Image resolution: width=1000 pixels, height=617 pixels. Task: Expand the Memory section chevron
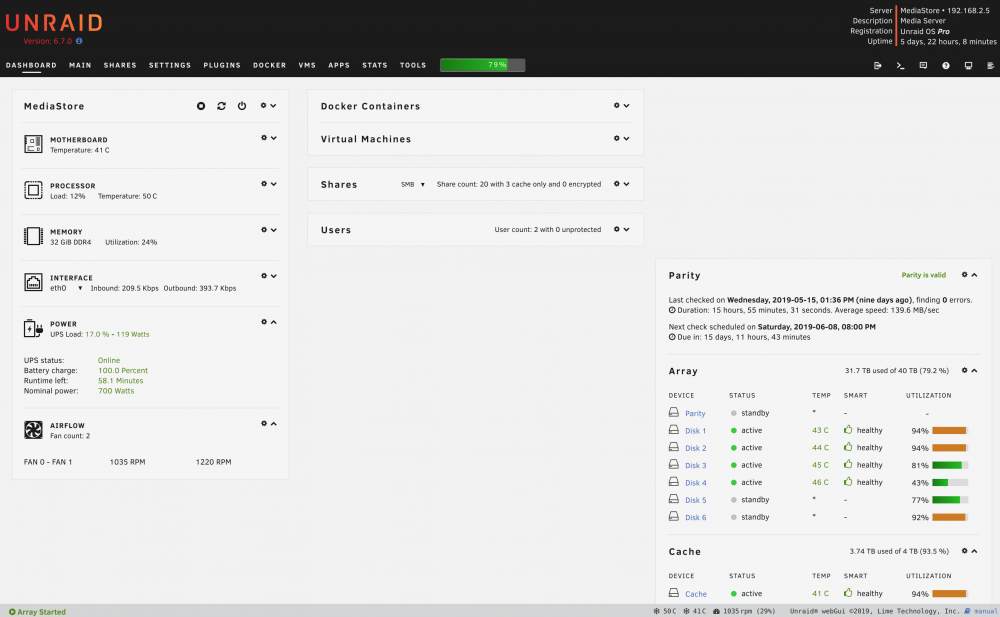[274, 230]
